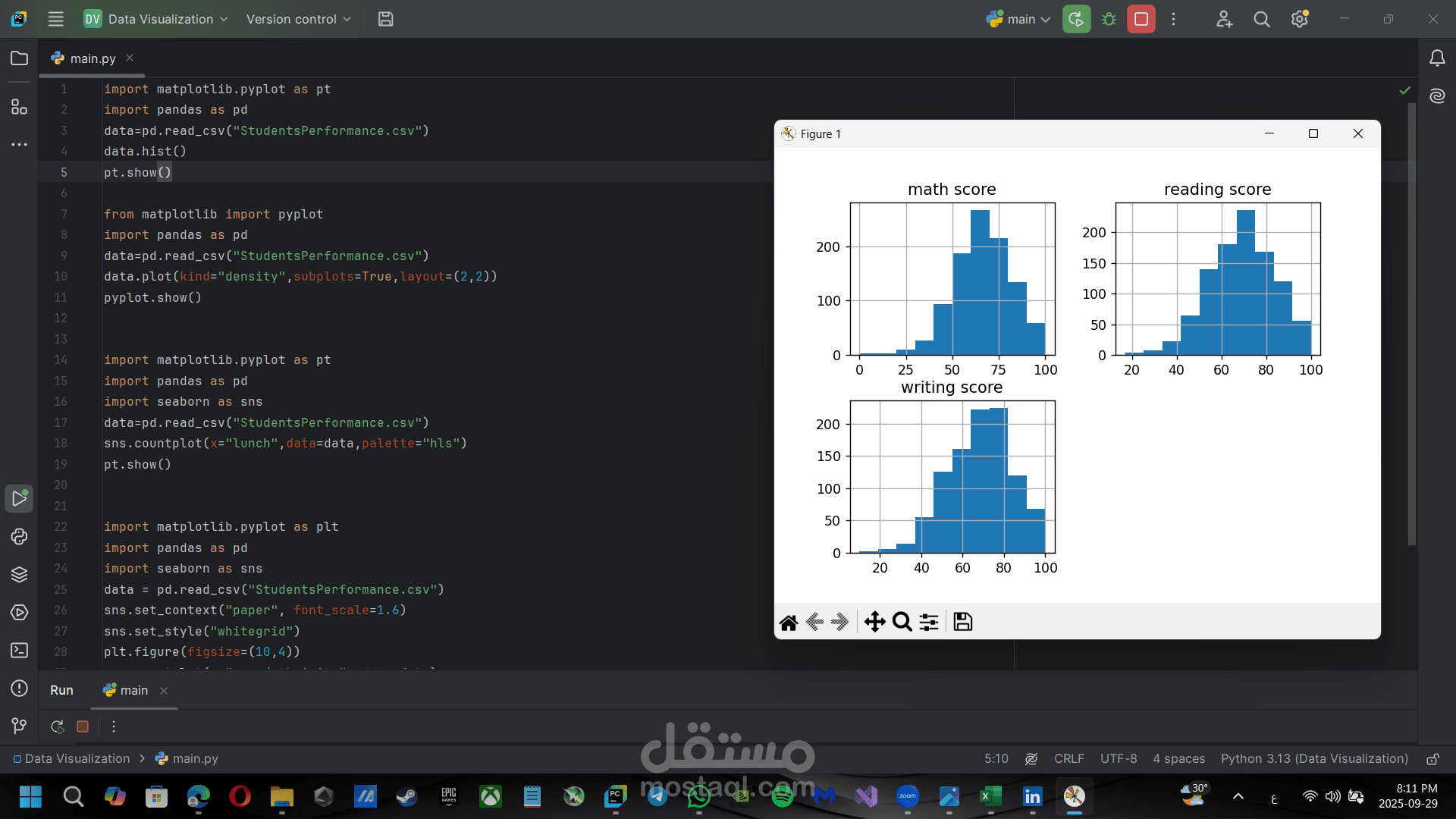This screenshot has height=819, width=1456.
Task: Open the Terminal tool window
Action: 19,651
